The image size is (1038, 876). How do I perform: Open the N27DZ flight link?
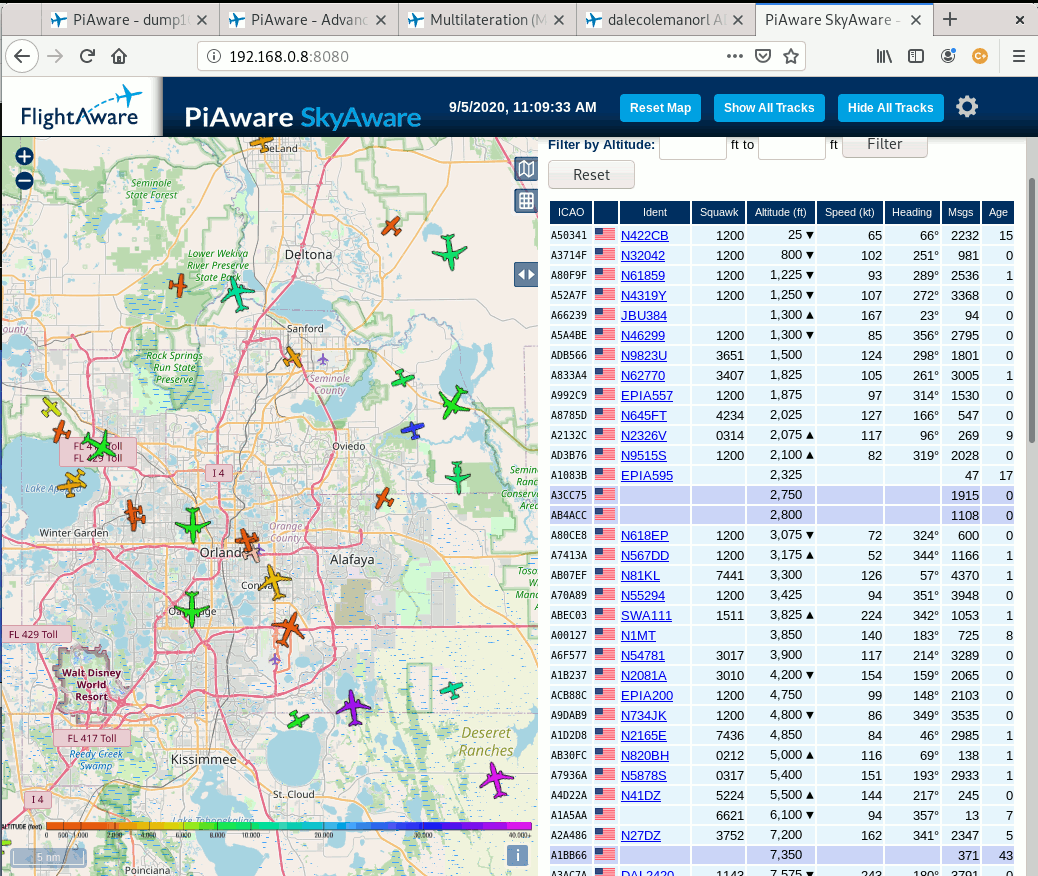(x=641, y=836)
